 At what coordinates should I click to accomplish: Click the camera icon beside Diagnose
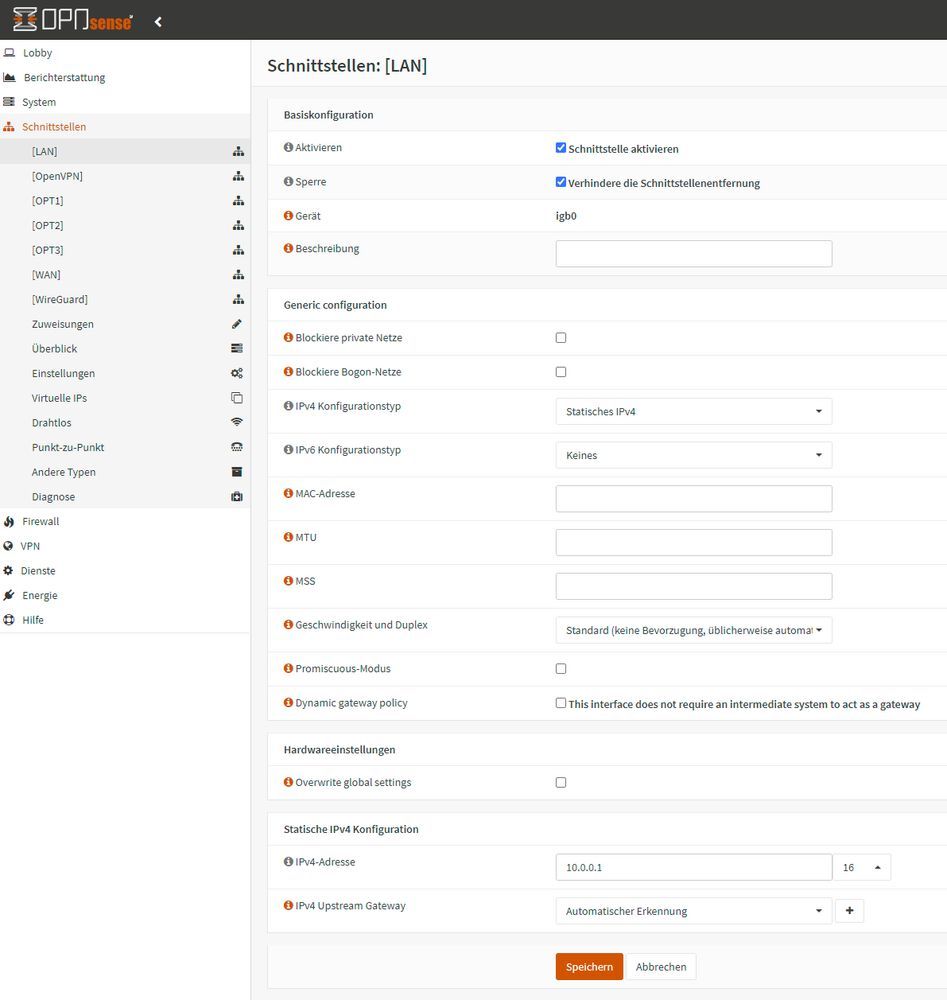tap(237, 496)
